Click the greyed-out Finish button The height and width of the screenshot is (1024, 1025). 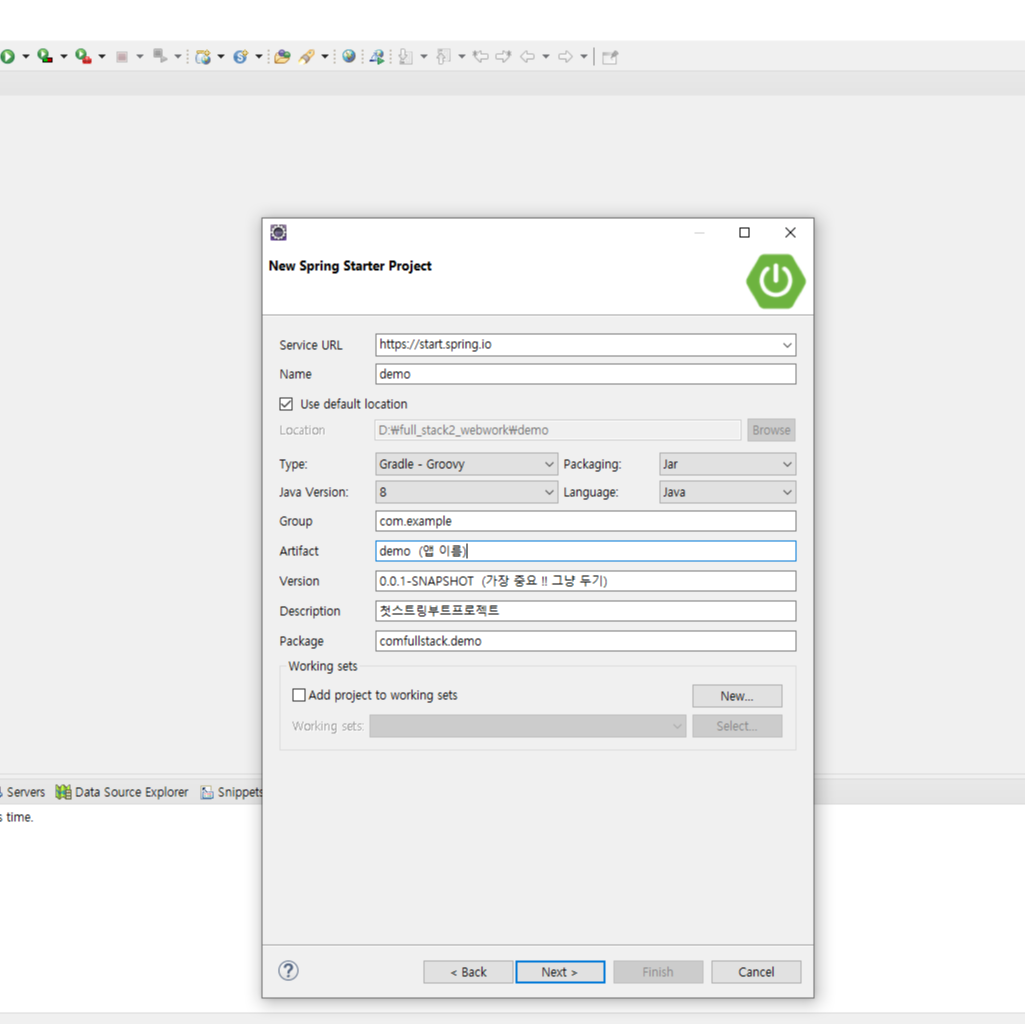(x=658, y=972)
